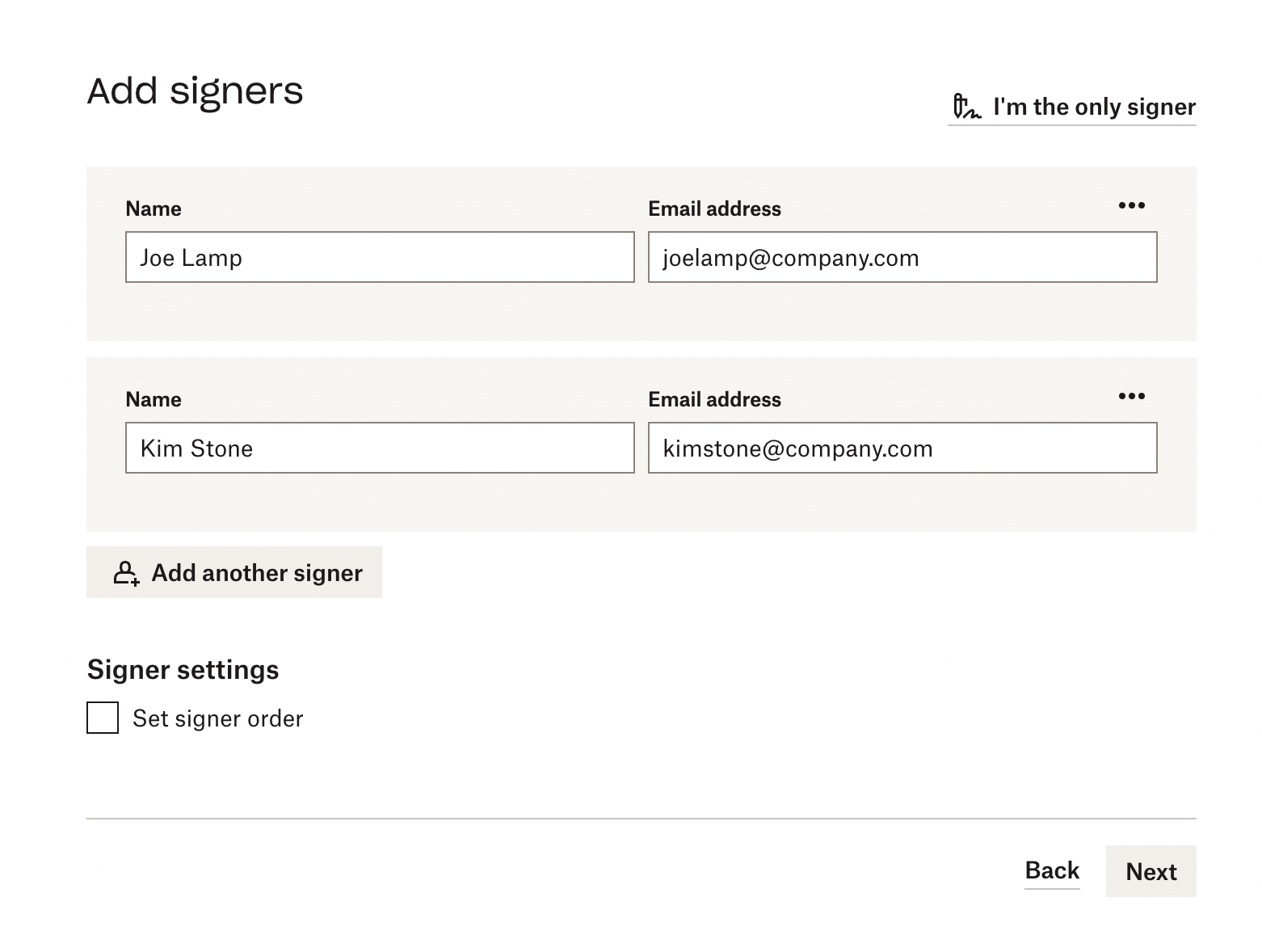Open the three-dot menu for Joe Lamp
This screenshot has height=952, width=1262.
(1131, 205)
